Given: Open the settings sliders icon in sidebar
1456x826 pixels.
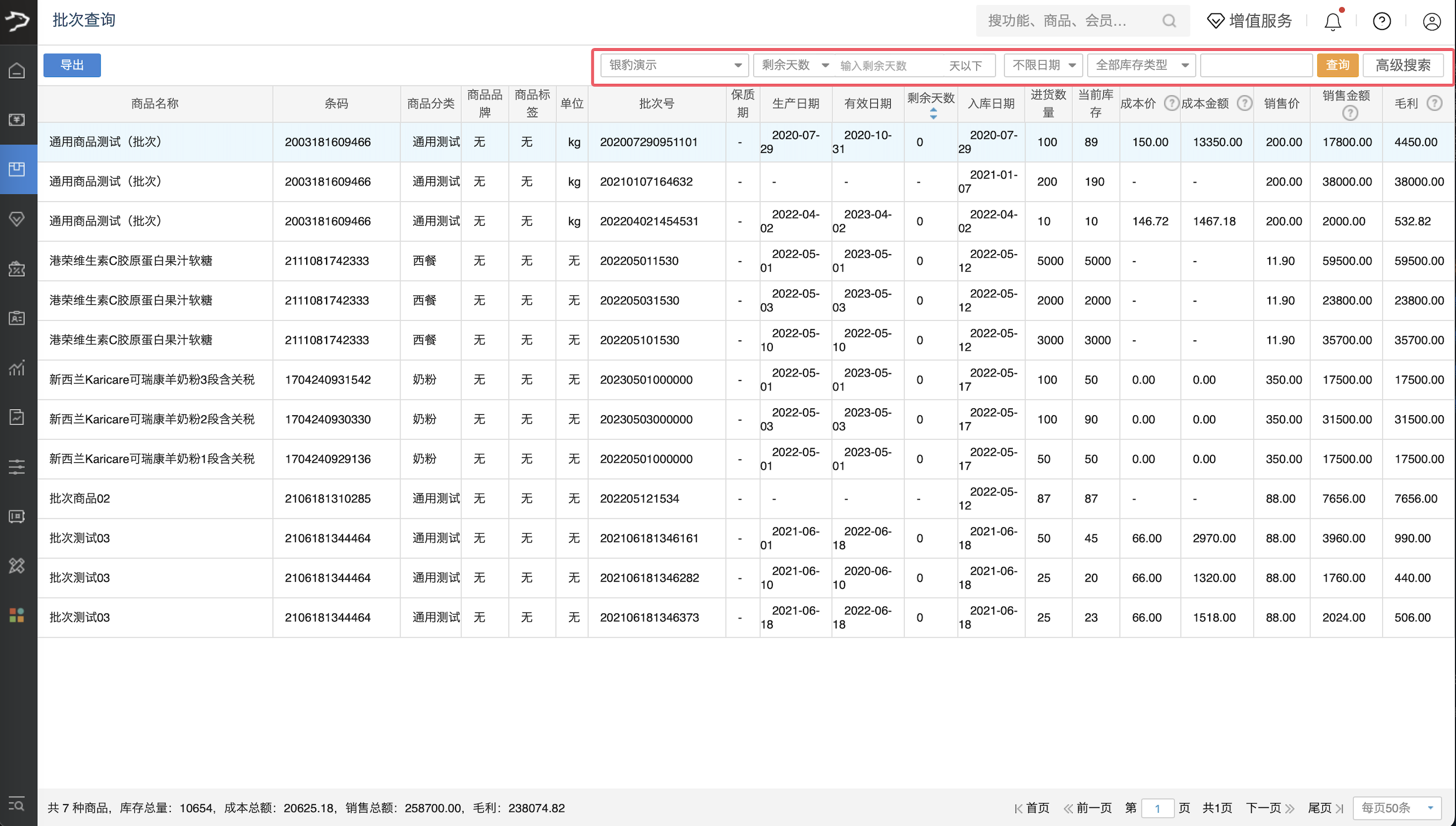Looking at the screenshot, I should pos(17,466).
